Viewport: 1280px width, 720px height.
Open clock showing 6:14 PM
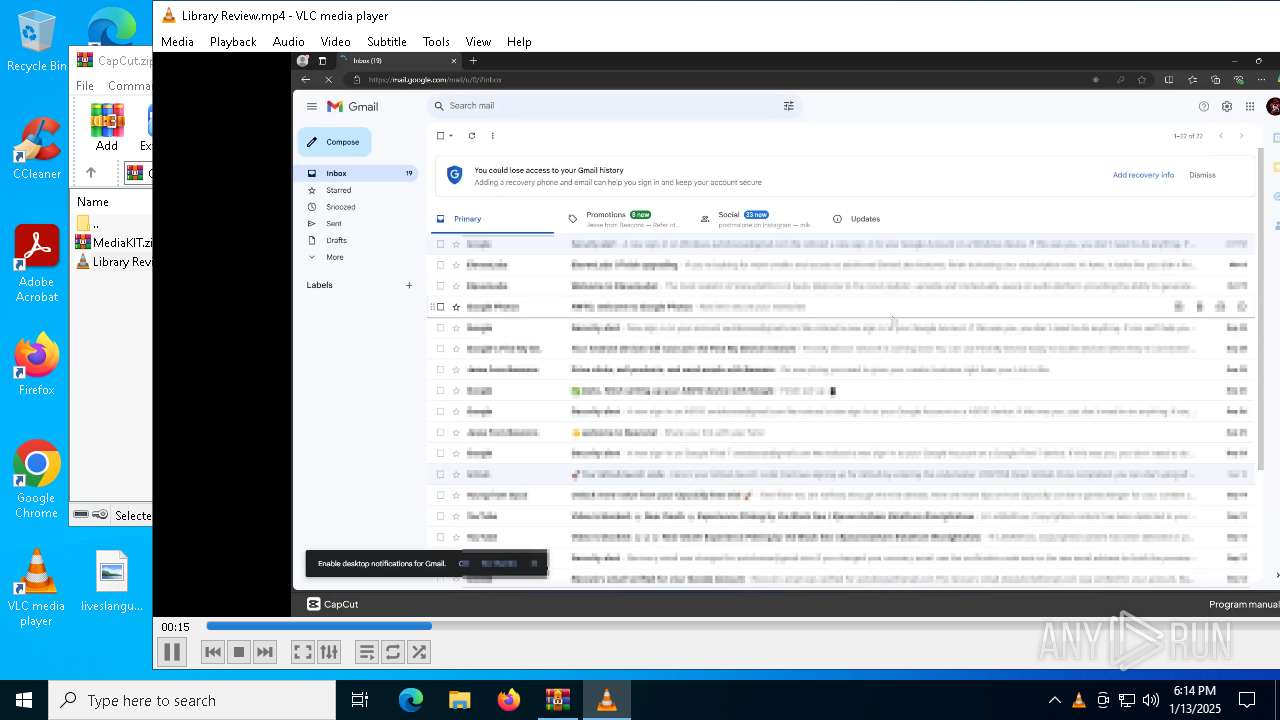pyautogui.click(x=1195, y=700)
